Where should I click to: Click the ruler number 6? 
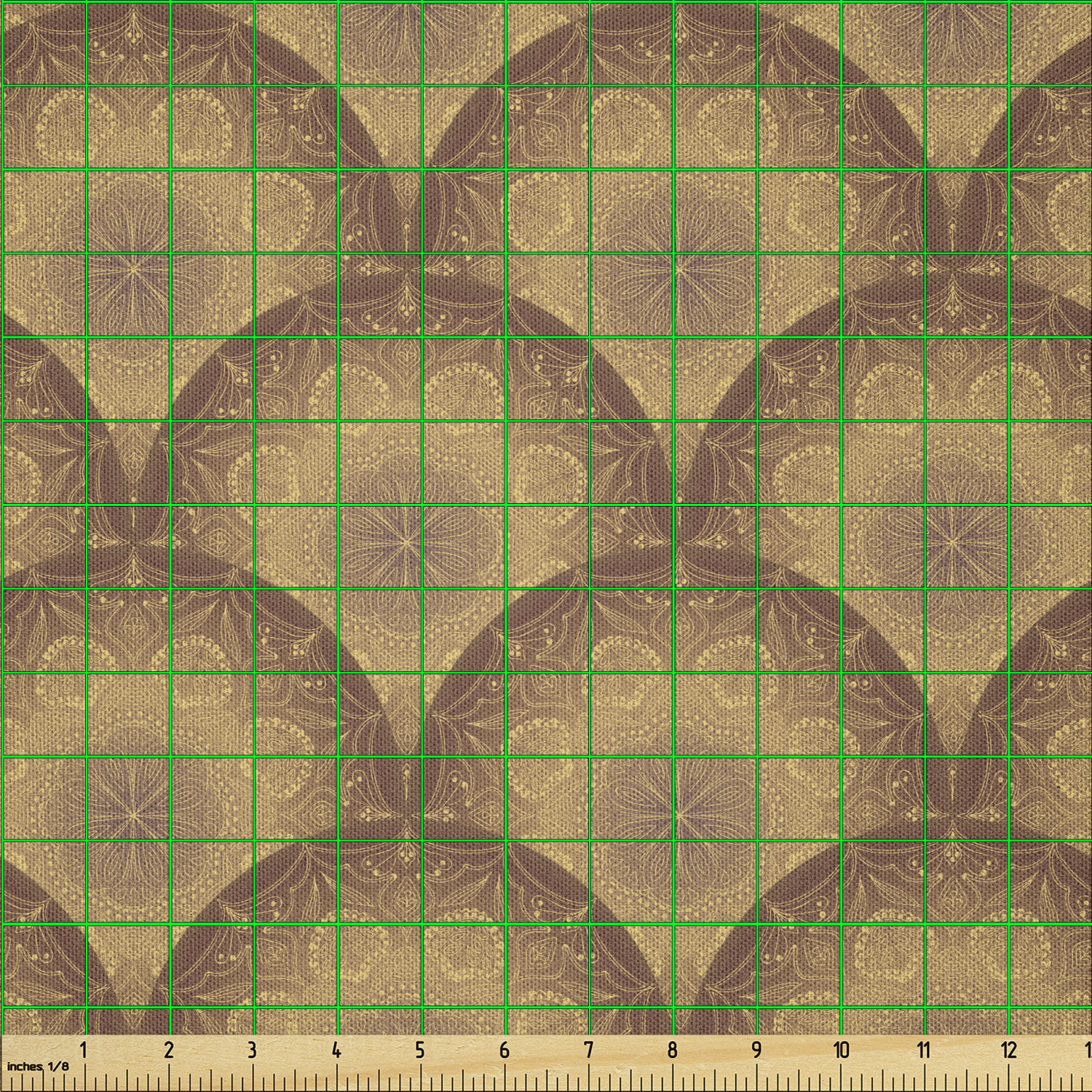click(x=505, y=1051)
